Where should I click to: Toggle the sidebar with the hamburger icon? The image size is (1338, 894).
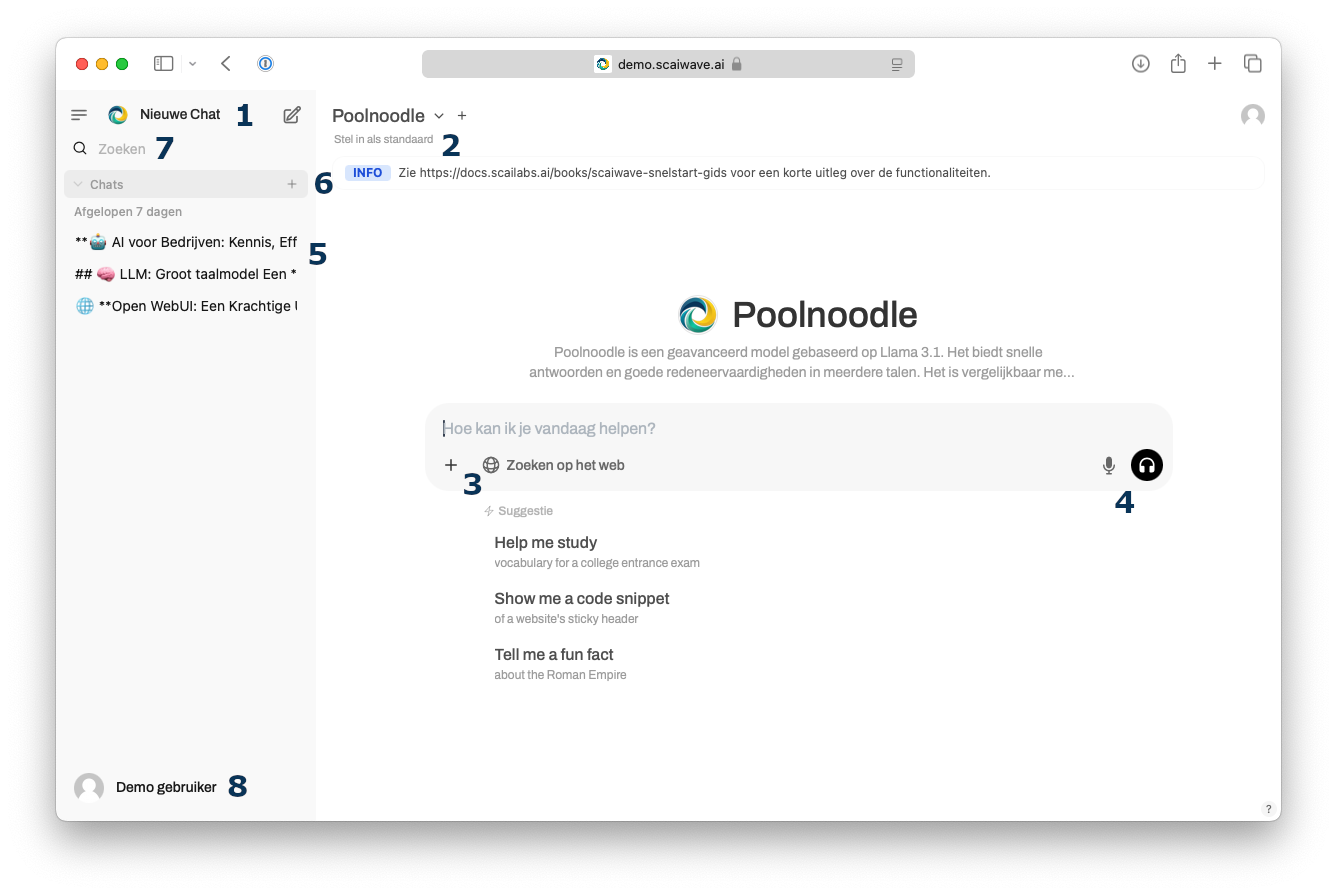coord(79,115)
